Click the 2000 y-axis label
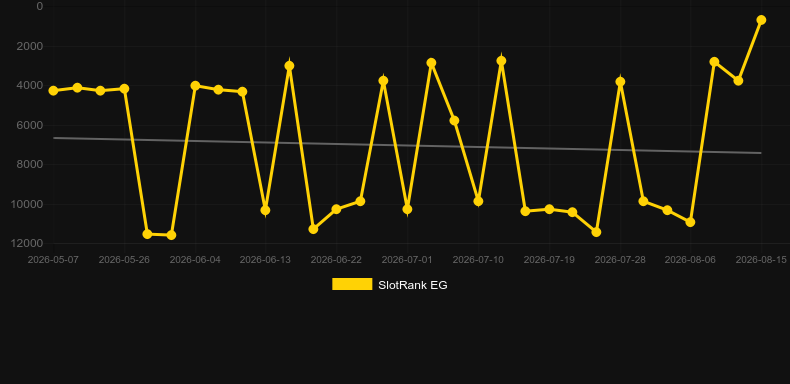790x384 pixels. [x=30, y=46]
